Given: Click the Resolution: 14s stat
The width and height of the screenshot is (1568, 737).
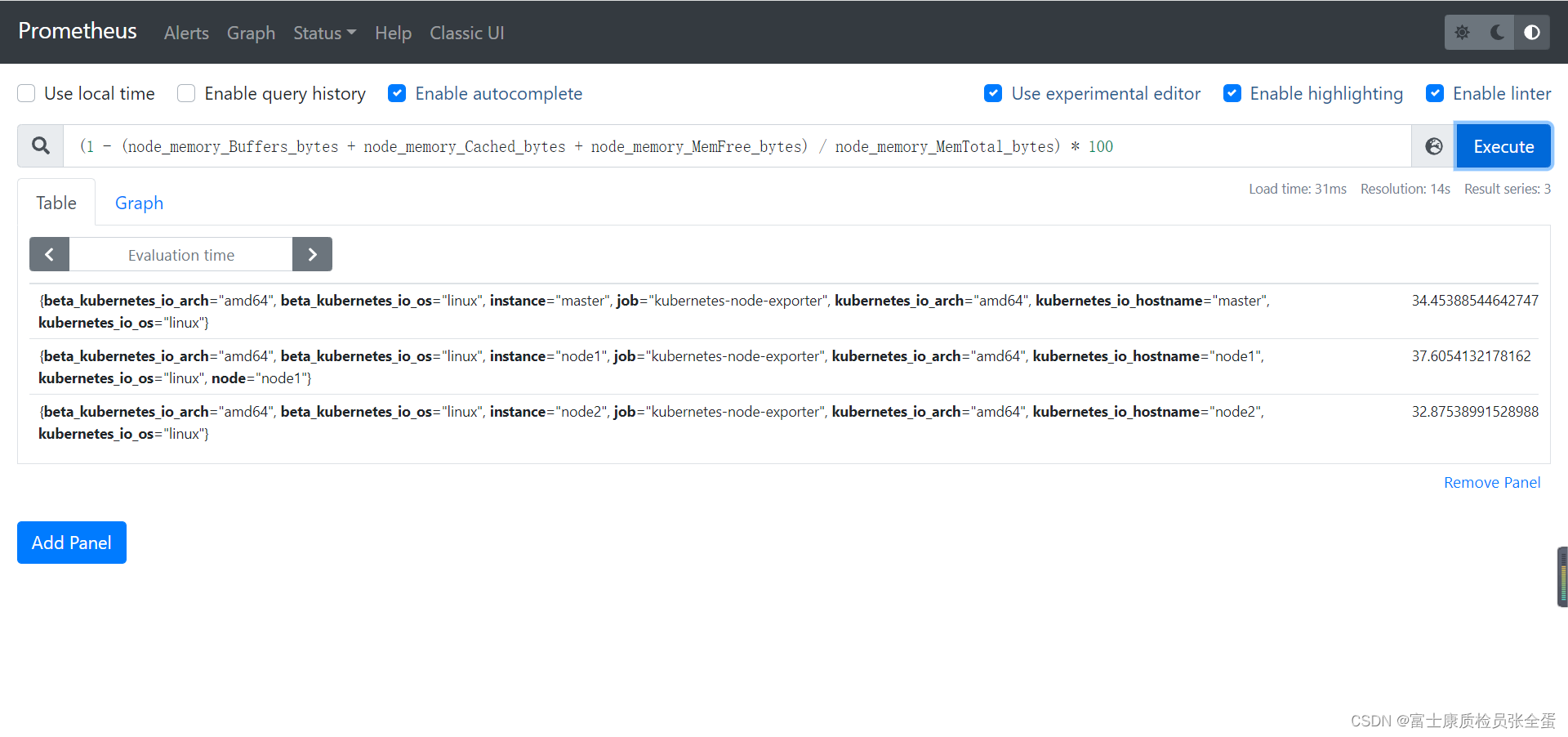Looking at the screenshot, I should [x=1405, y=189].
